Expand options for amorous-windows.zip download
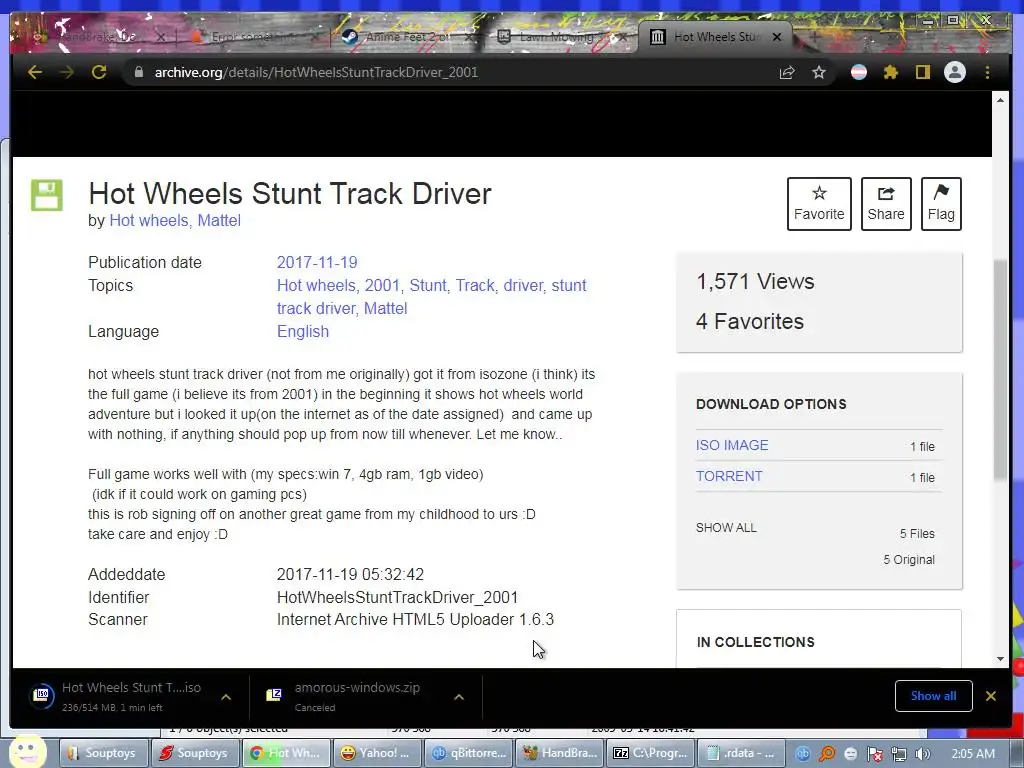1024x768 pixels. coord(459,697)
